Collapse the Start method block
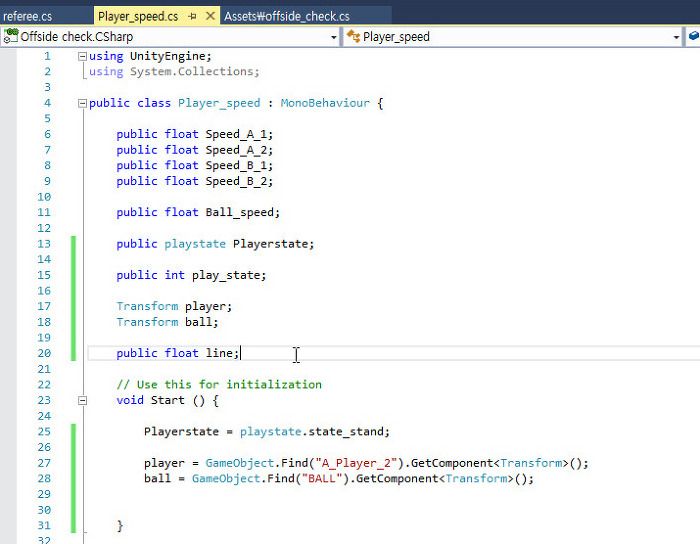Screen dimensions: 700x544 pyautogui.click(x=82, y=401)
